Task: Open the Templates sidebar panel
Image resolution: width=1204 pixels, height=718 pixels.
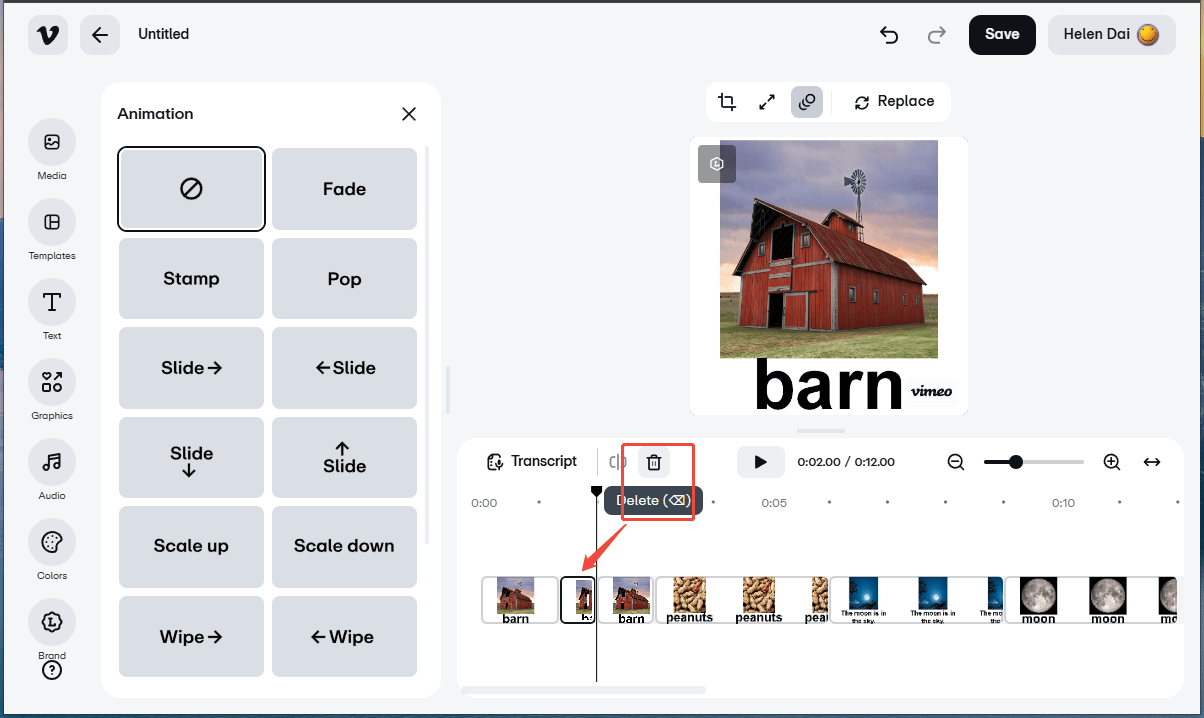Action: [52, 230]
